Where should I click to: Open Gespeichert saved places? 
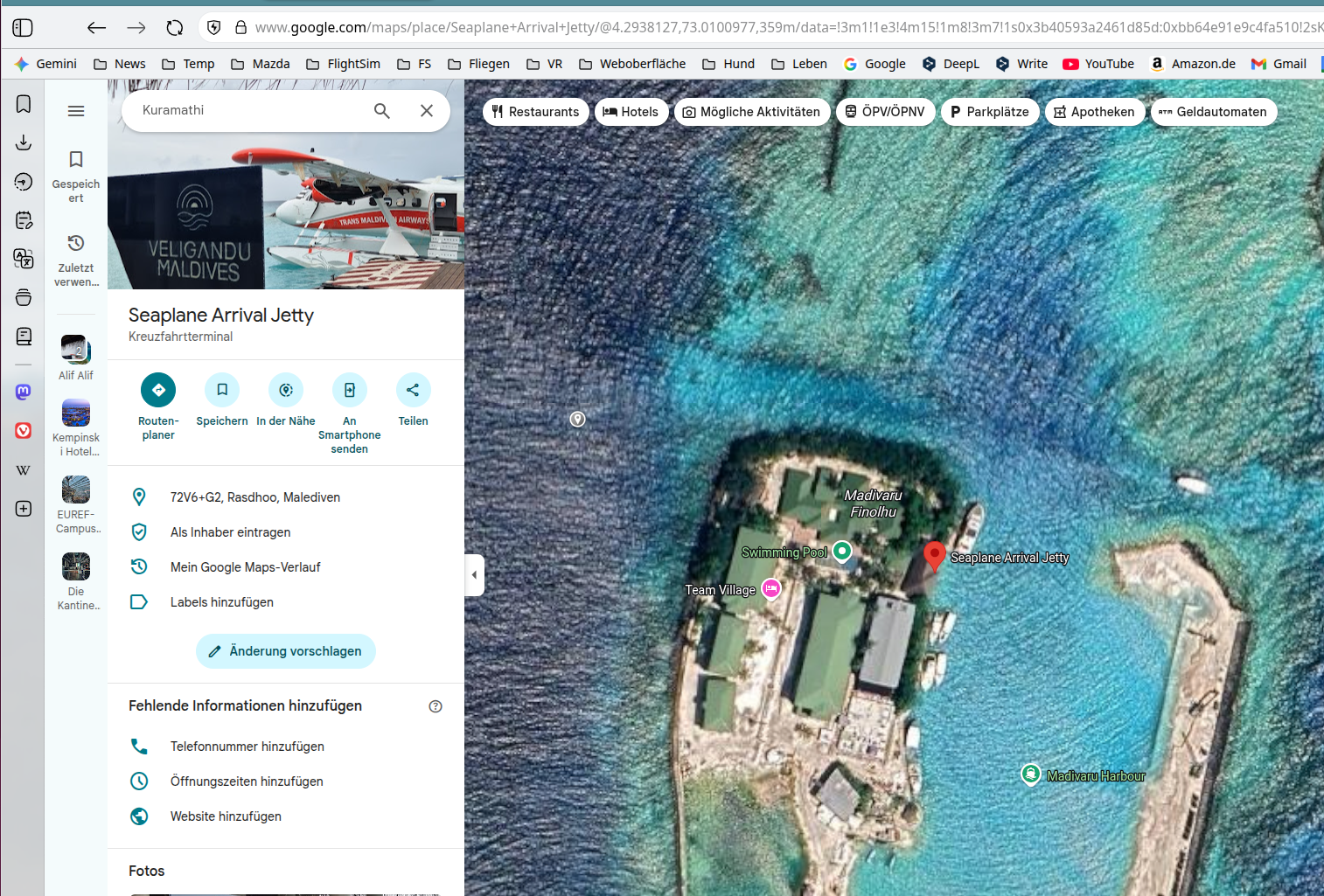pos(76,175)
